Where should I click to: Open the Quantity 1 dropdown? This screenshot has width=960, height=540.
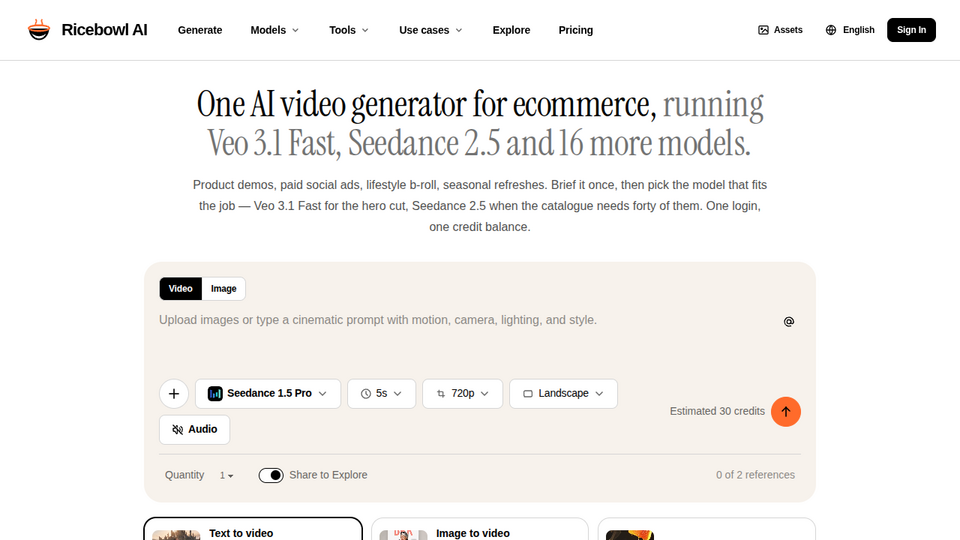pyautogui.click(x=227, y=475)
